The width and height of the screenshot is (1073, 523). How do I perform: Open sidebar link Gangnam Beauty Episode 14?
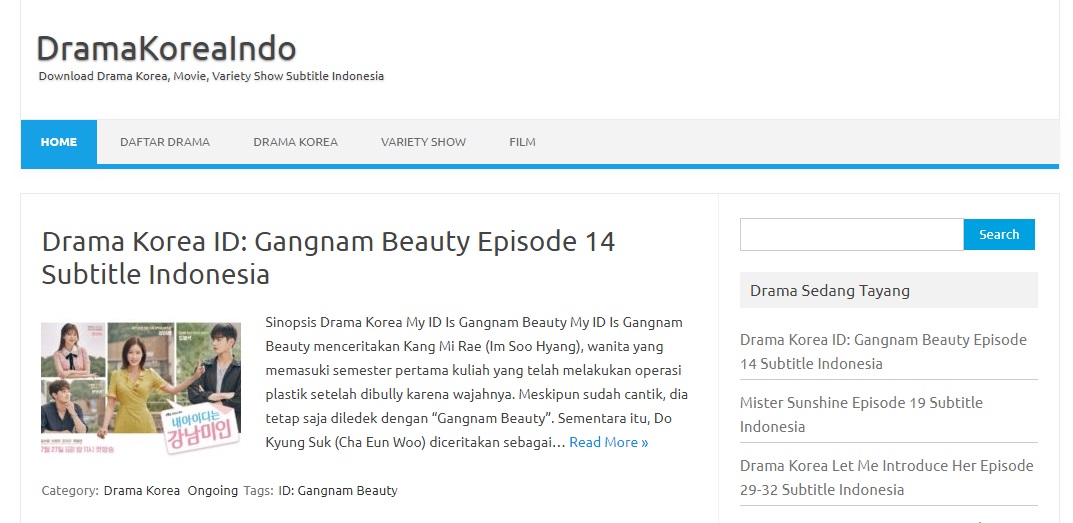tap(883, 352)
